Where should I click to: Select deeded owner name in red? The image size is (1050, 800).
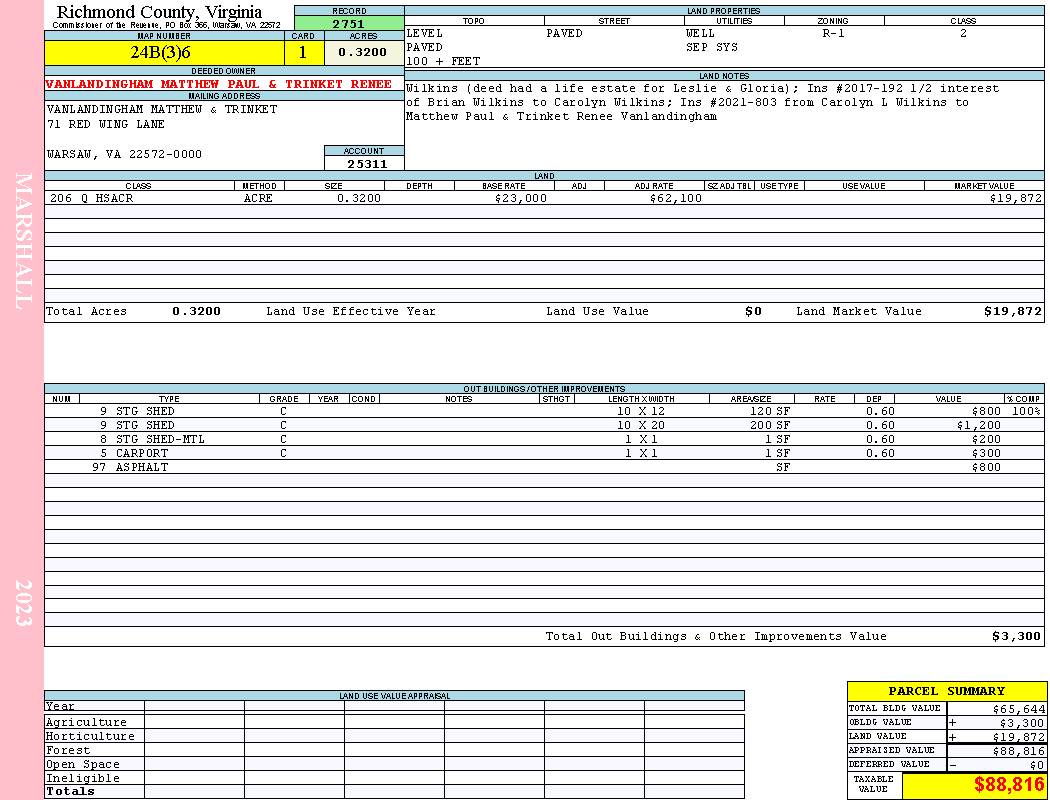coord(218,84)
